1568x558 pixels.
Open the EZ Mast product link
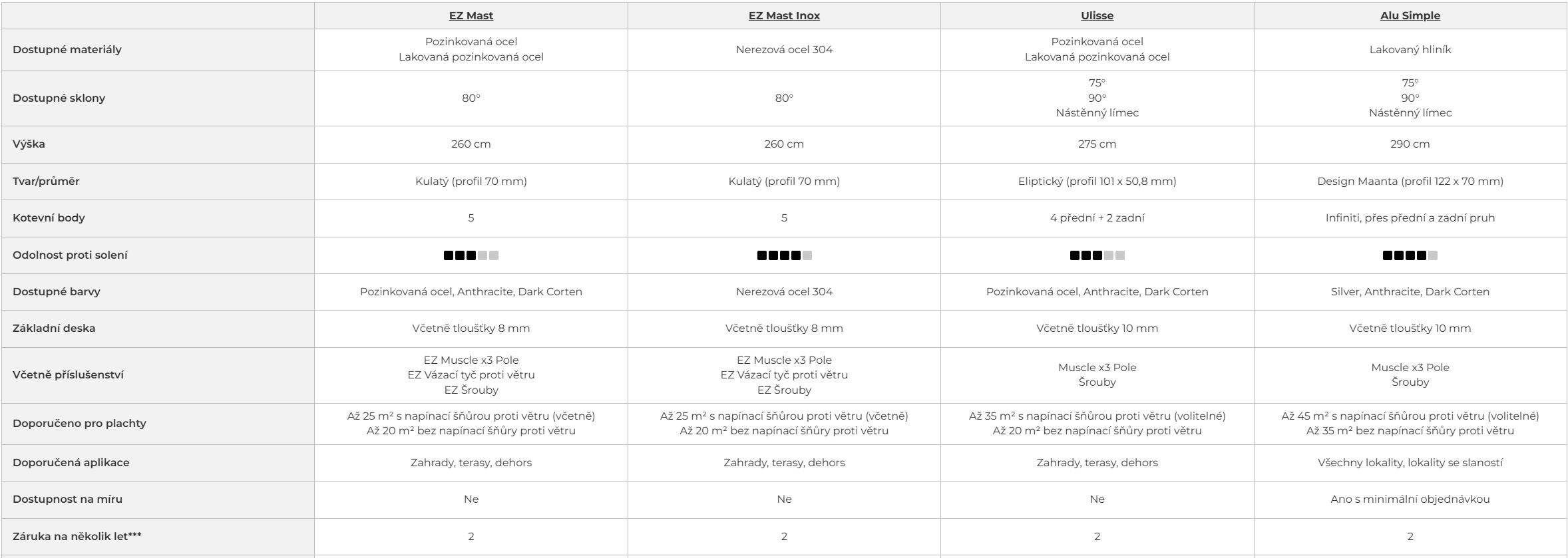point(471,16)
